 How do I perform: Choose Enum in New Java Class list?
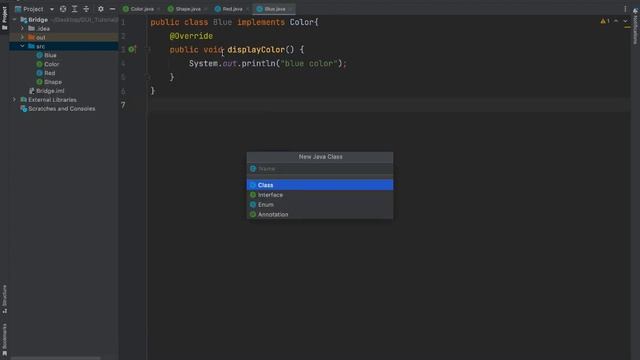(x=320, y=204)
